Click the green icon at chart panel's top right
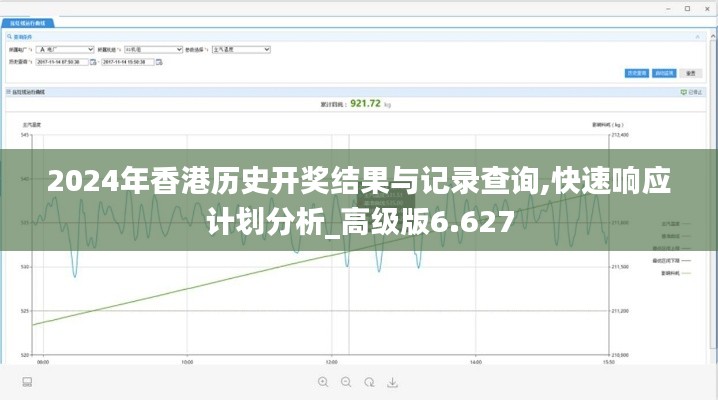718x400 pixels. click(685, 91)
